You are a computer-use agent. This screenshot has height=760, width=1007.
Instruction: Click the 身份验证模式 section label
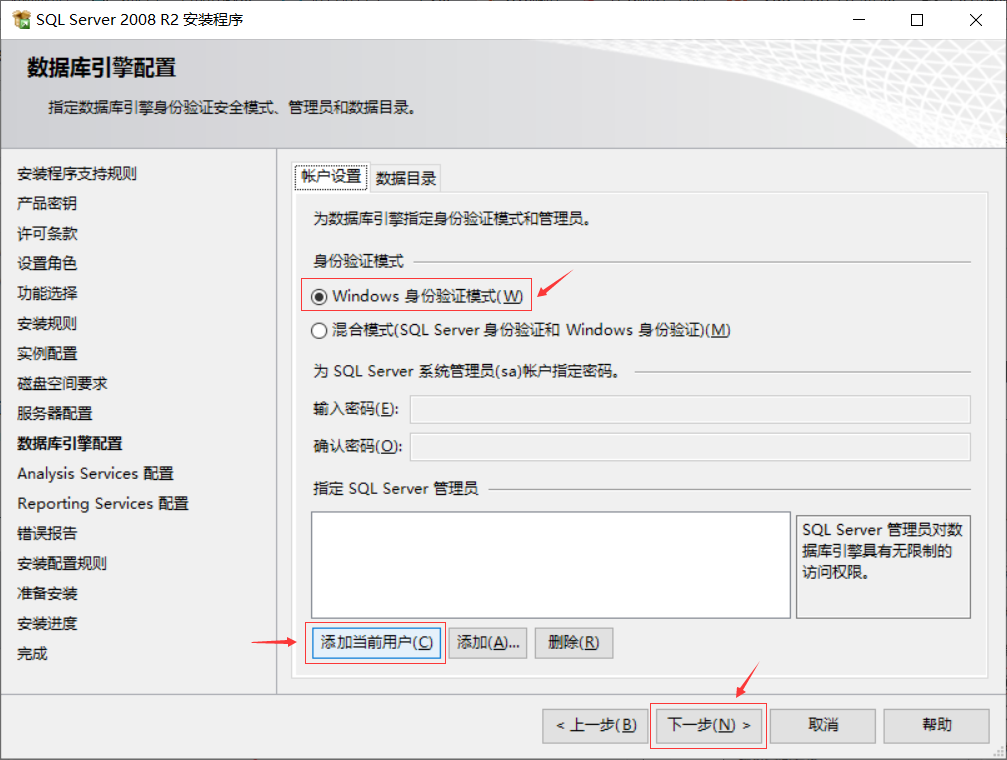(x=358, y=261)
